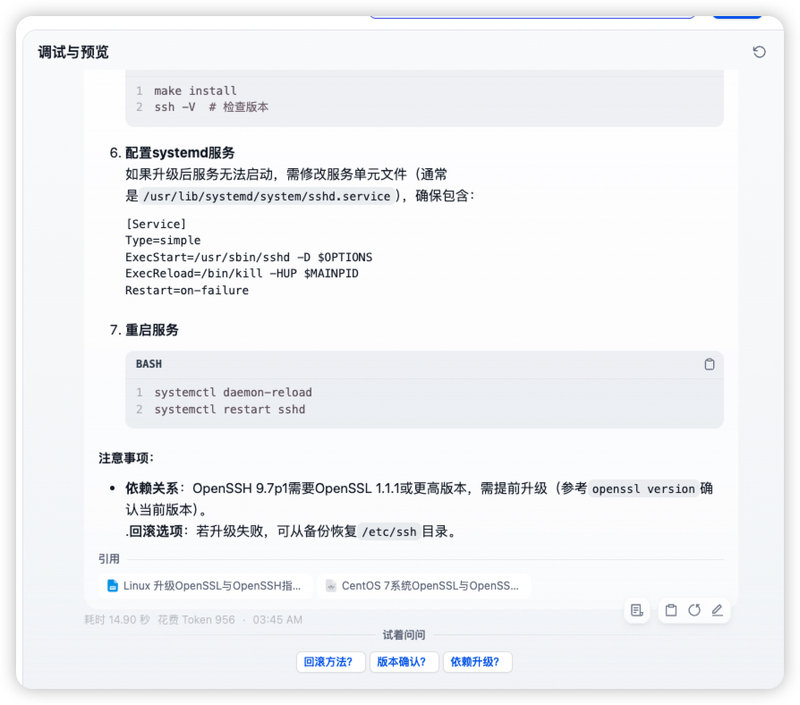Viewport: 800px width, 705px height.
Task: Click heading 7. 重启服务
Action: point(144,330)
